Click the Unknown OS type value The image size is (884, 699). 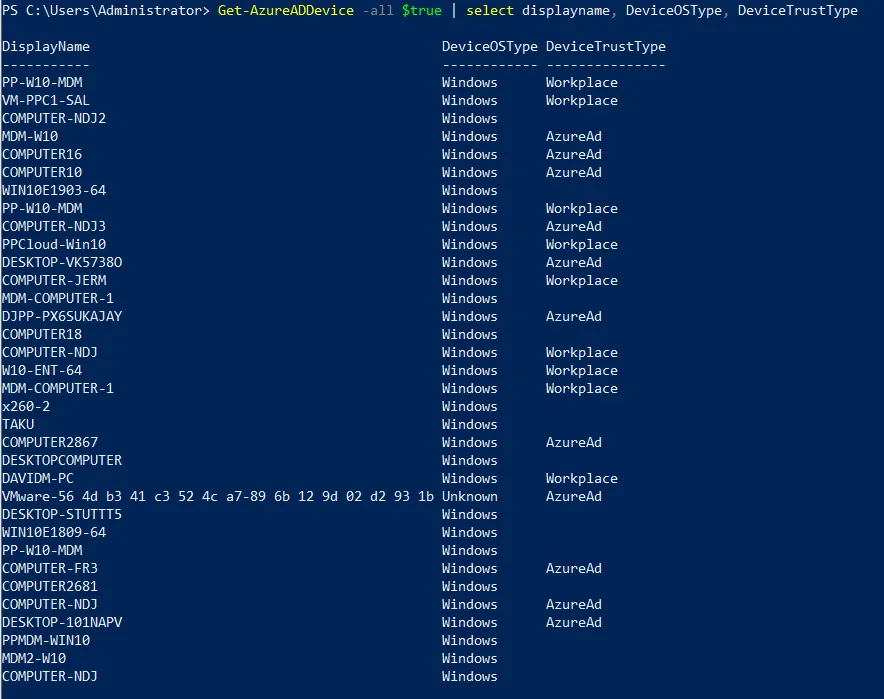tap(470, 497)
